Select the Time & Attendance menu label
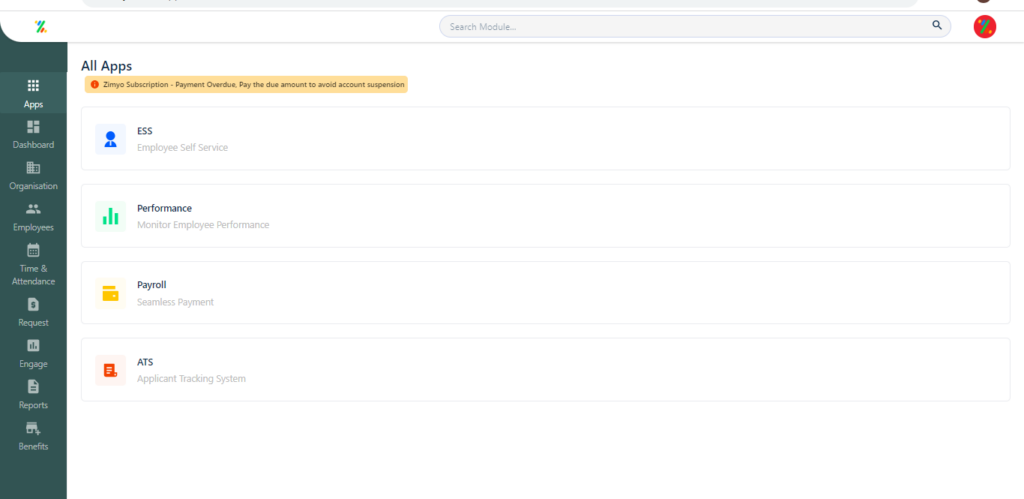 coord(33,275)
